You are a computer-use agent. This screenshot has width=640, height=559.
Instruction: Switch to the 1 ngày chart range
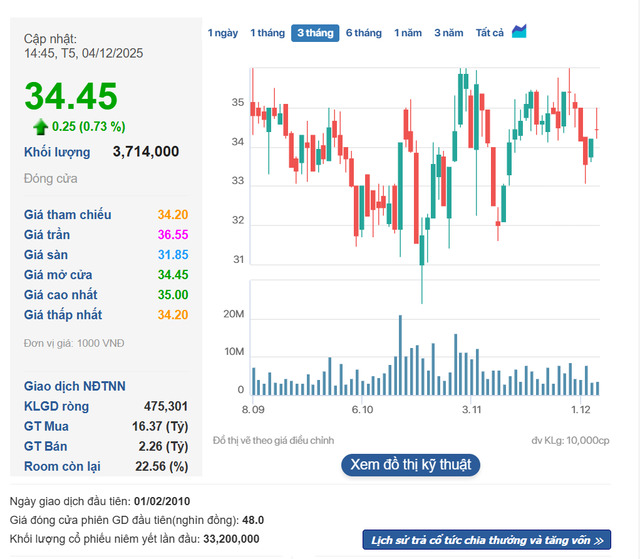click(x=223, y=33)
